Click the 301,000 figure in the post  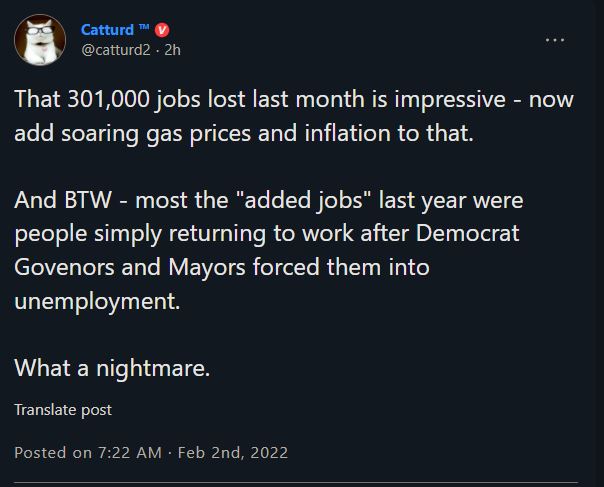point(108,99)
